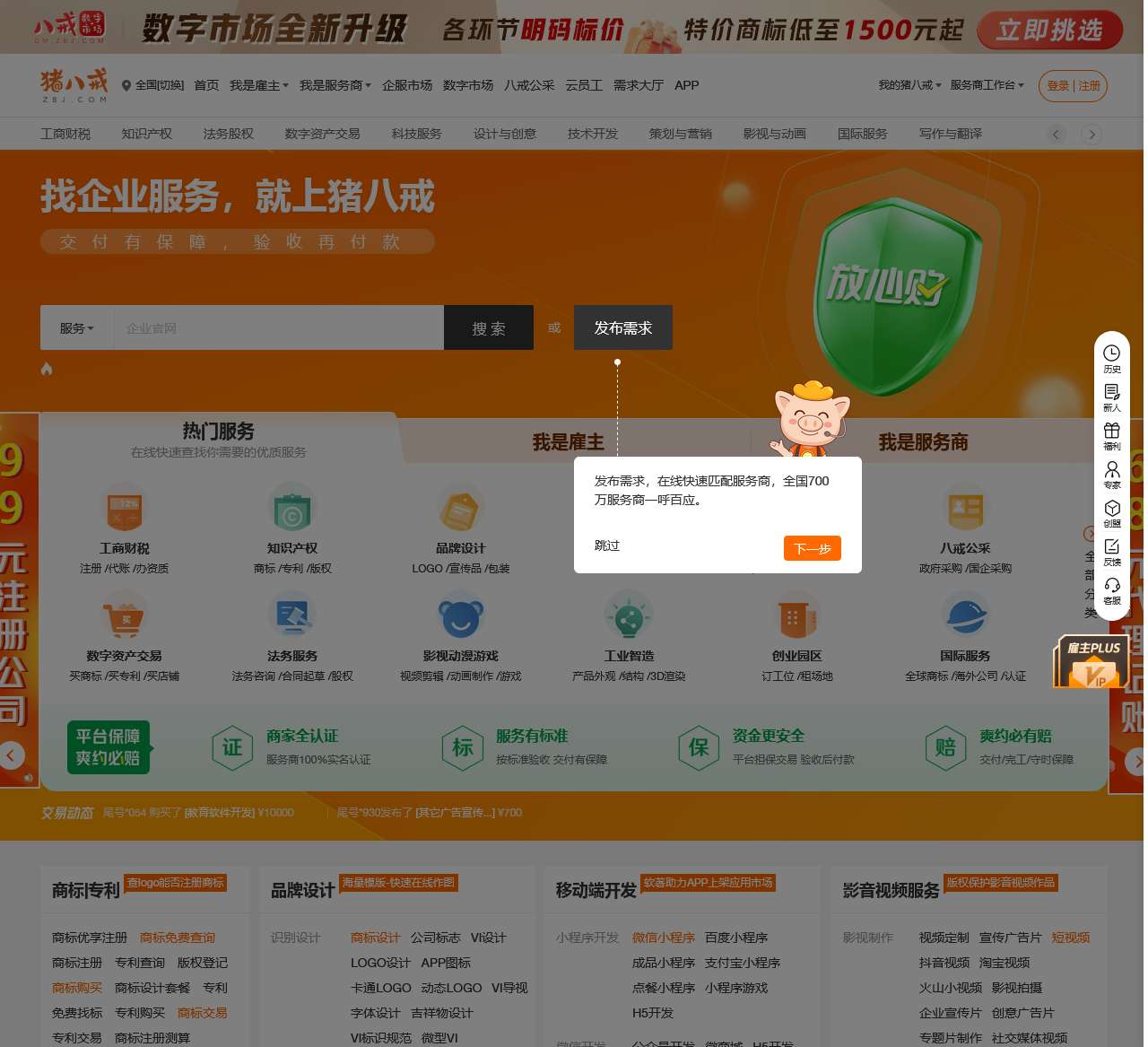Image resolution: width=1148 pixels, height=1047 pixels.
Task: Click the 国际服务 planet icon
Action: (x=965, y=616)
